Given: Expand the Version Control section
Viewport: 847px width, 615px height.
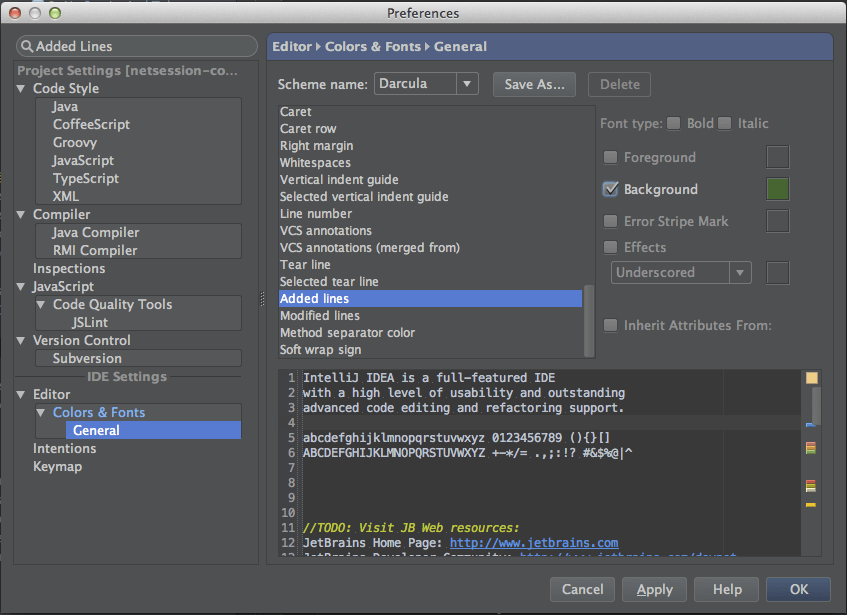Looking at the screenshot, I should tap(21, 340).
